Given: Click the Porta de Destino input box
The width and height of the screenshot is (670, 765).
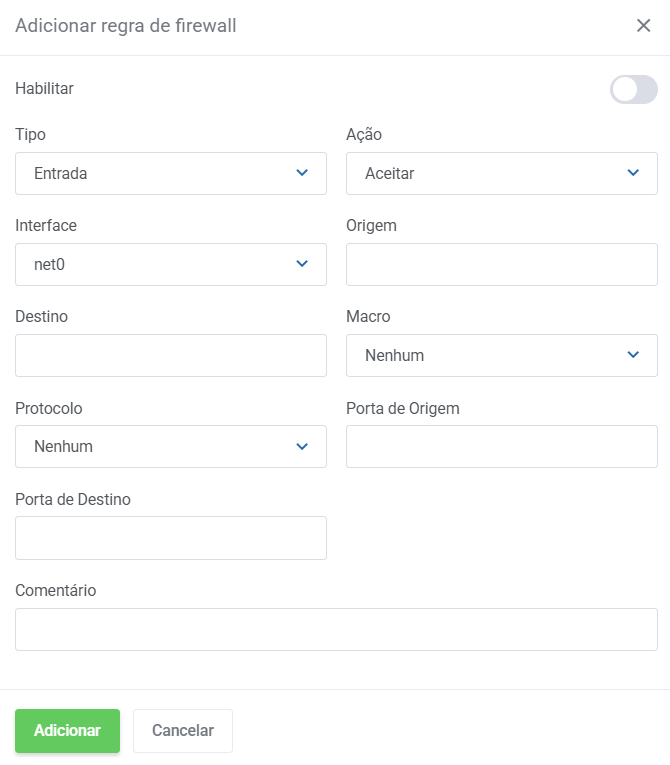Looking at the screenshot, I should pos(171,537).
